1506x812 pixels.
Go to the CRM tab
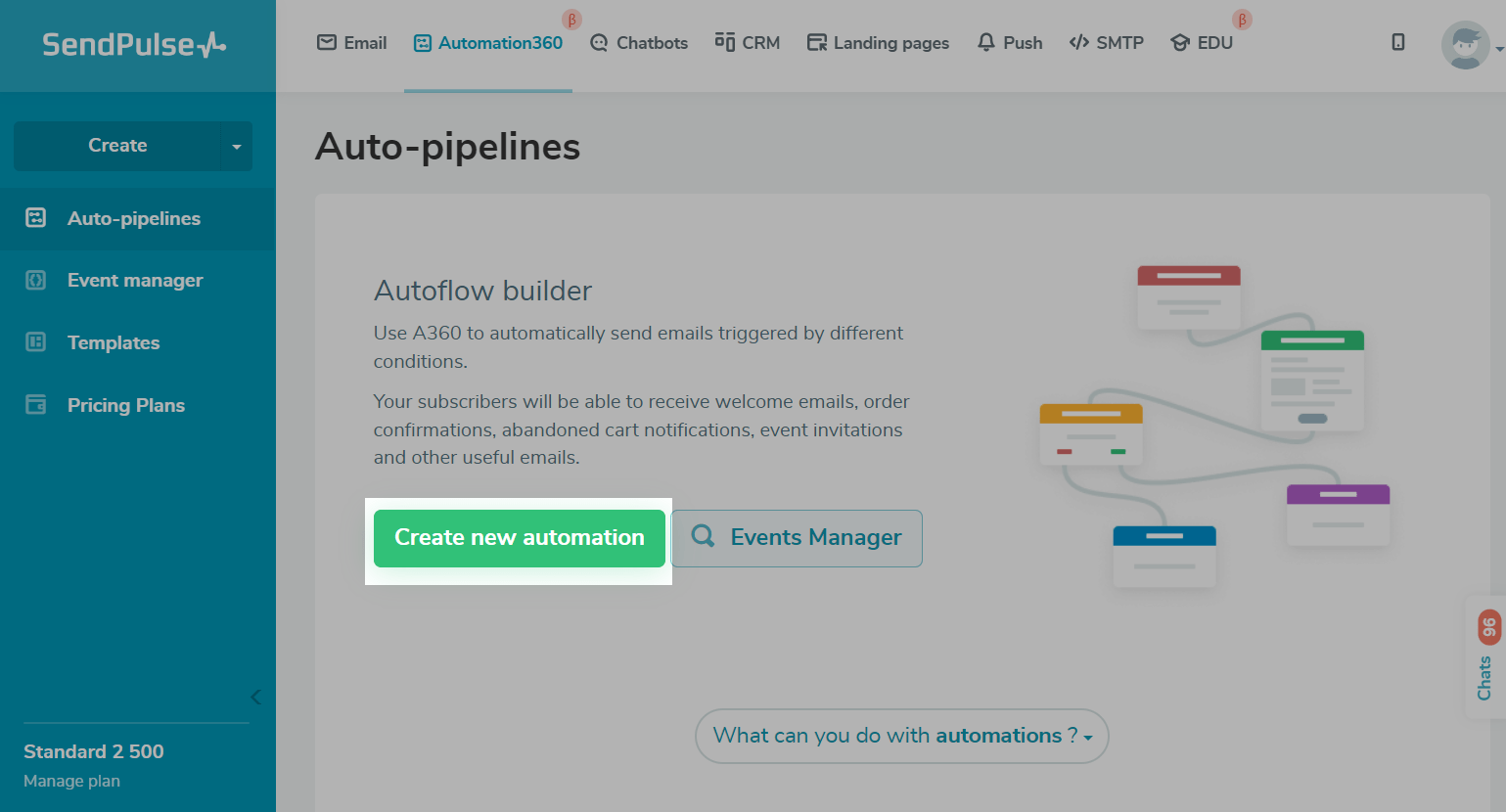748,43
